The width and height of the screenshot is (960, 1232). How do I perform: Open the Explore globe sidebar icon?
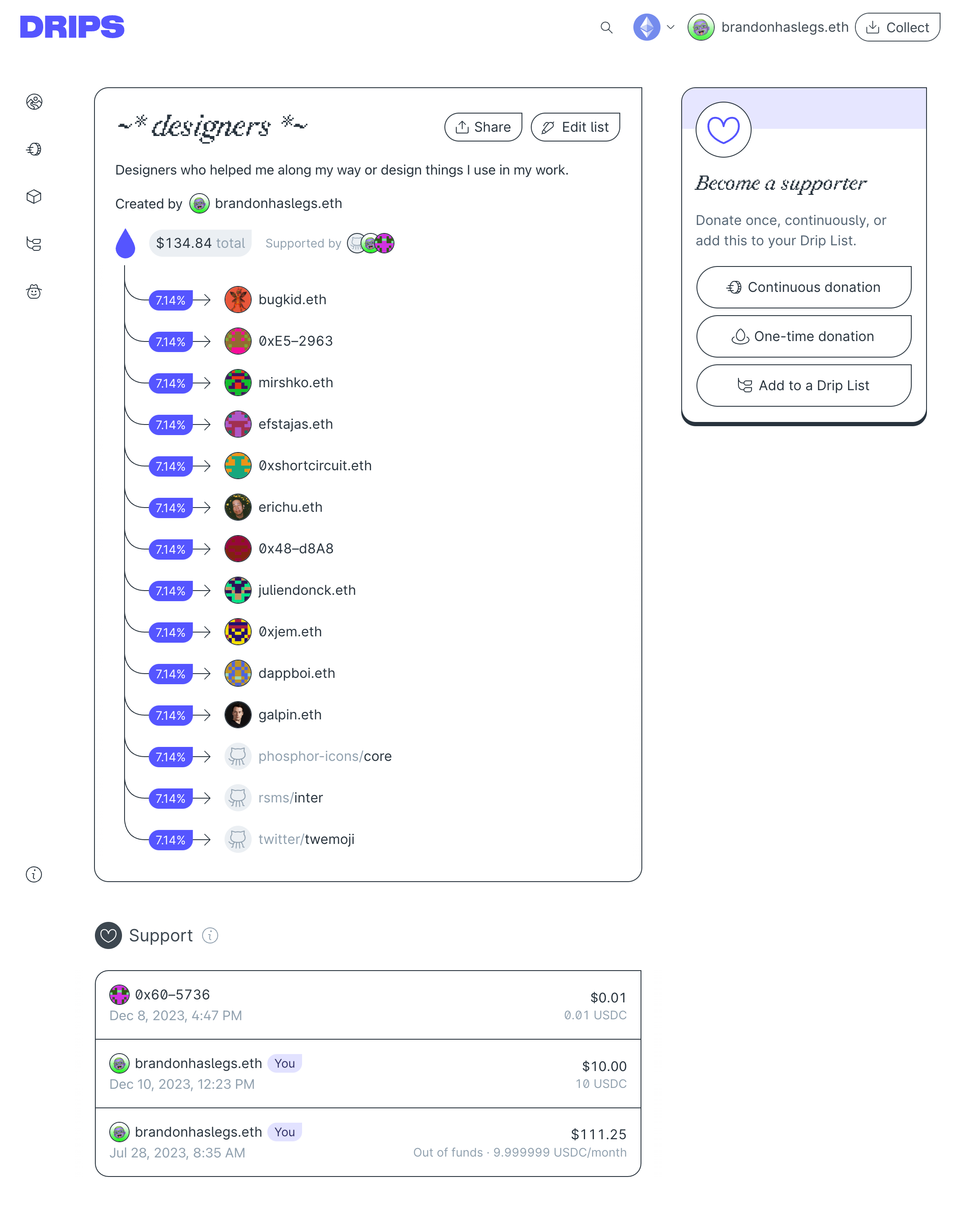pyautogui.click(x=34, y=102)
